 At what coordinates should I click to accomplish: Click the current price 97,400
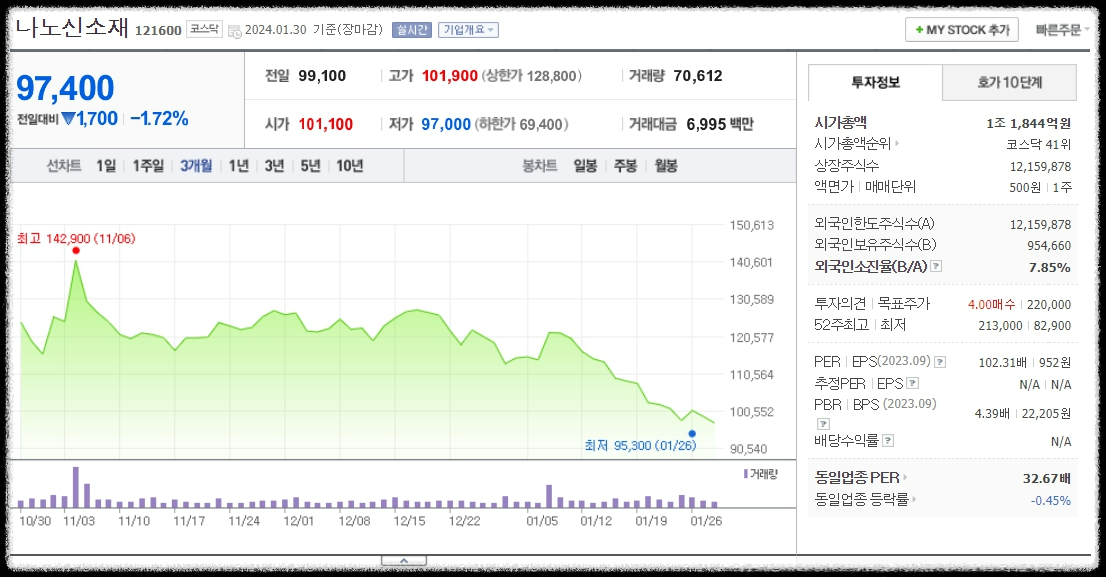coord(65,87)
